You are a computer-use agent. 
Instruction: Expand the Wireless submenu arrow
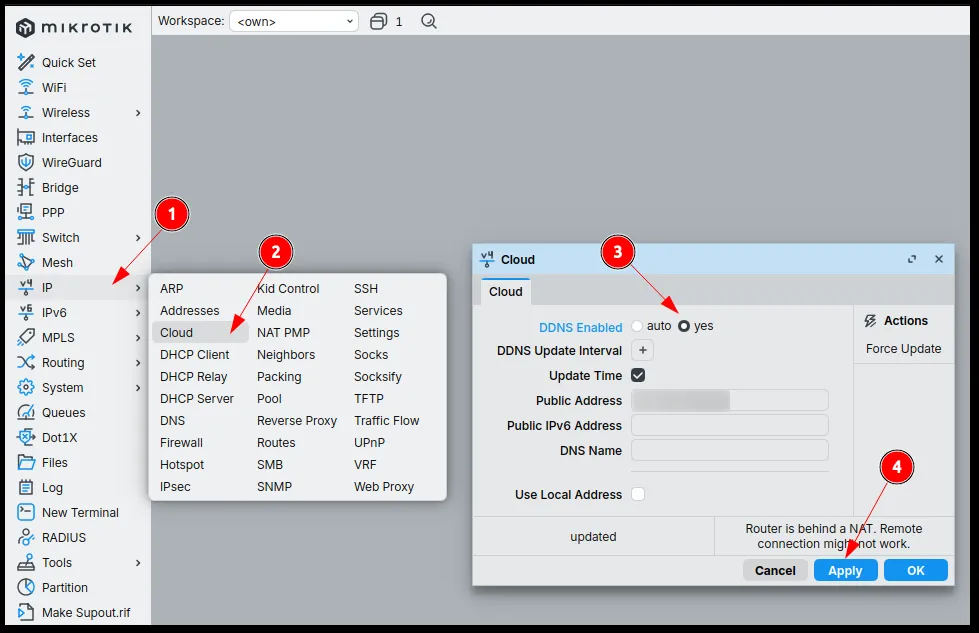[x=138, y=113]
